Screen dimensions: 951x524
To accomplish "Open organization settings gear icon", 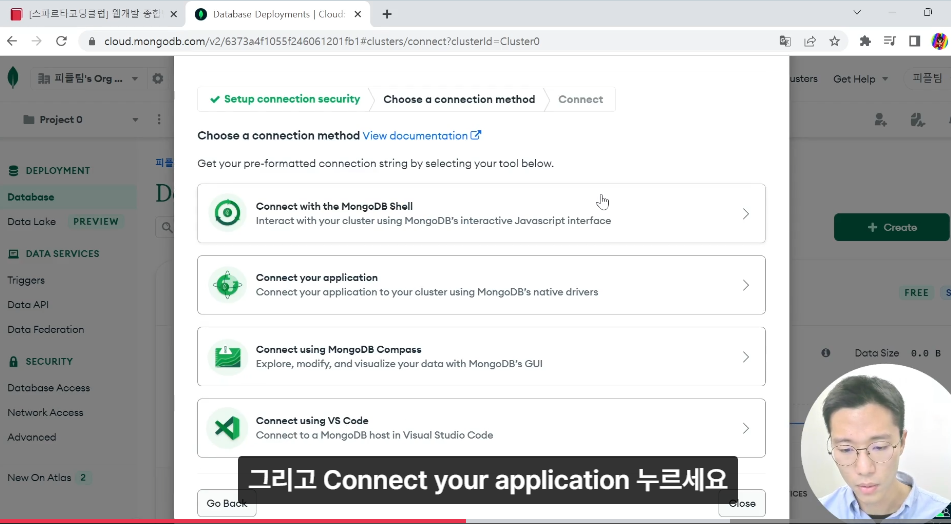I will [158, 79].
